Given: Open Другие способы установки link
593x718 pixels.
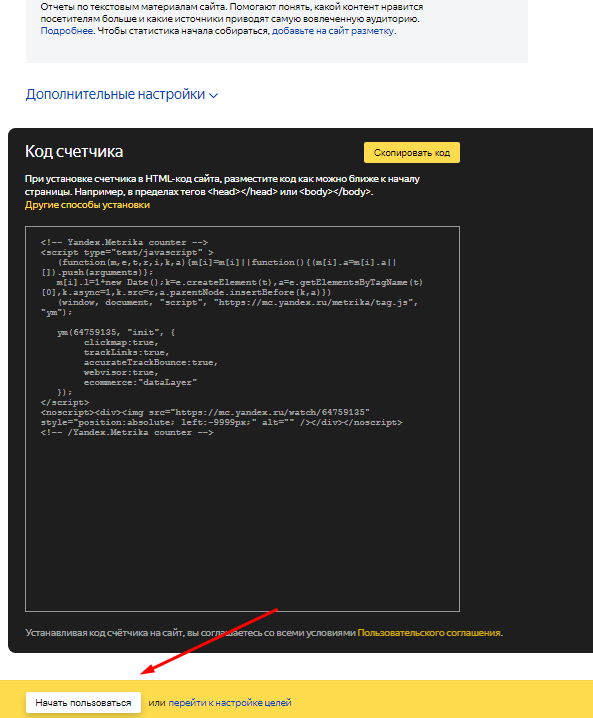Looking at the screenshot, I should 87,205.
